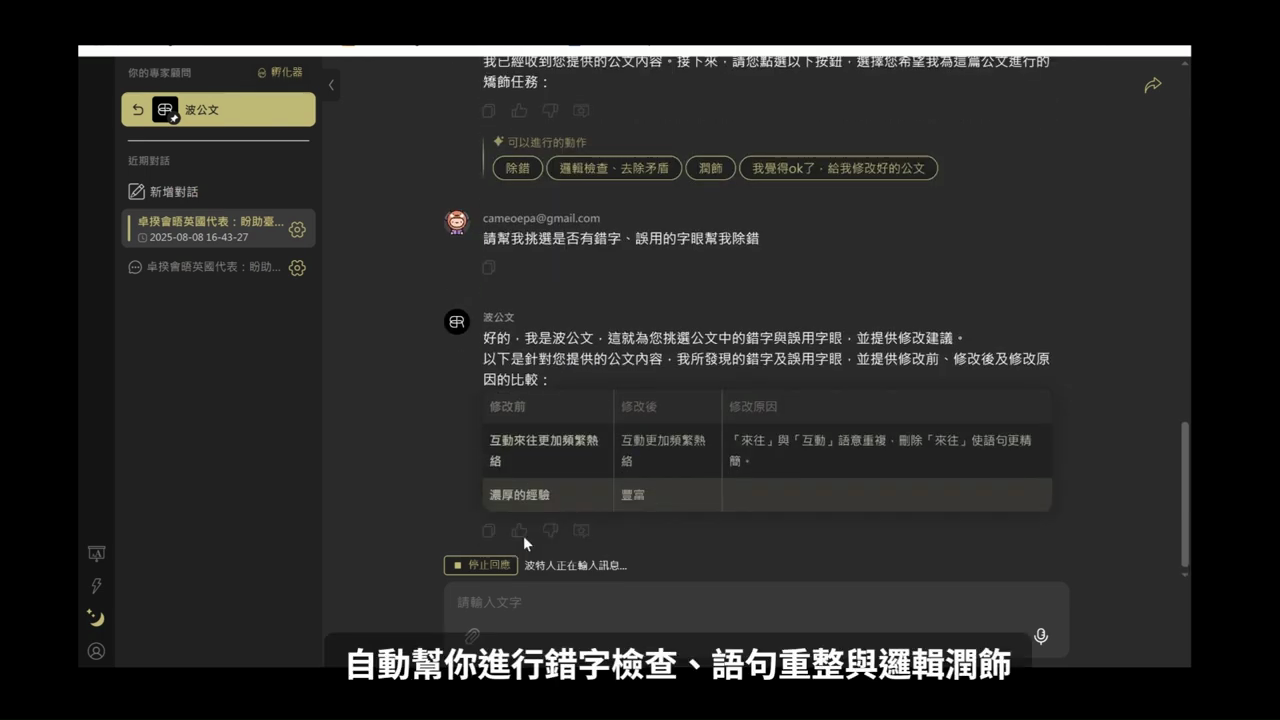The height and width of the screenshot is (720, 1280).
Task: Click the 波公文 advisor avatar in sidebar
Action: pyautogui.click(x=165, y=110)
